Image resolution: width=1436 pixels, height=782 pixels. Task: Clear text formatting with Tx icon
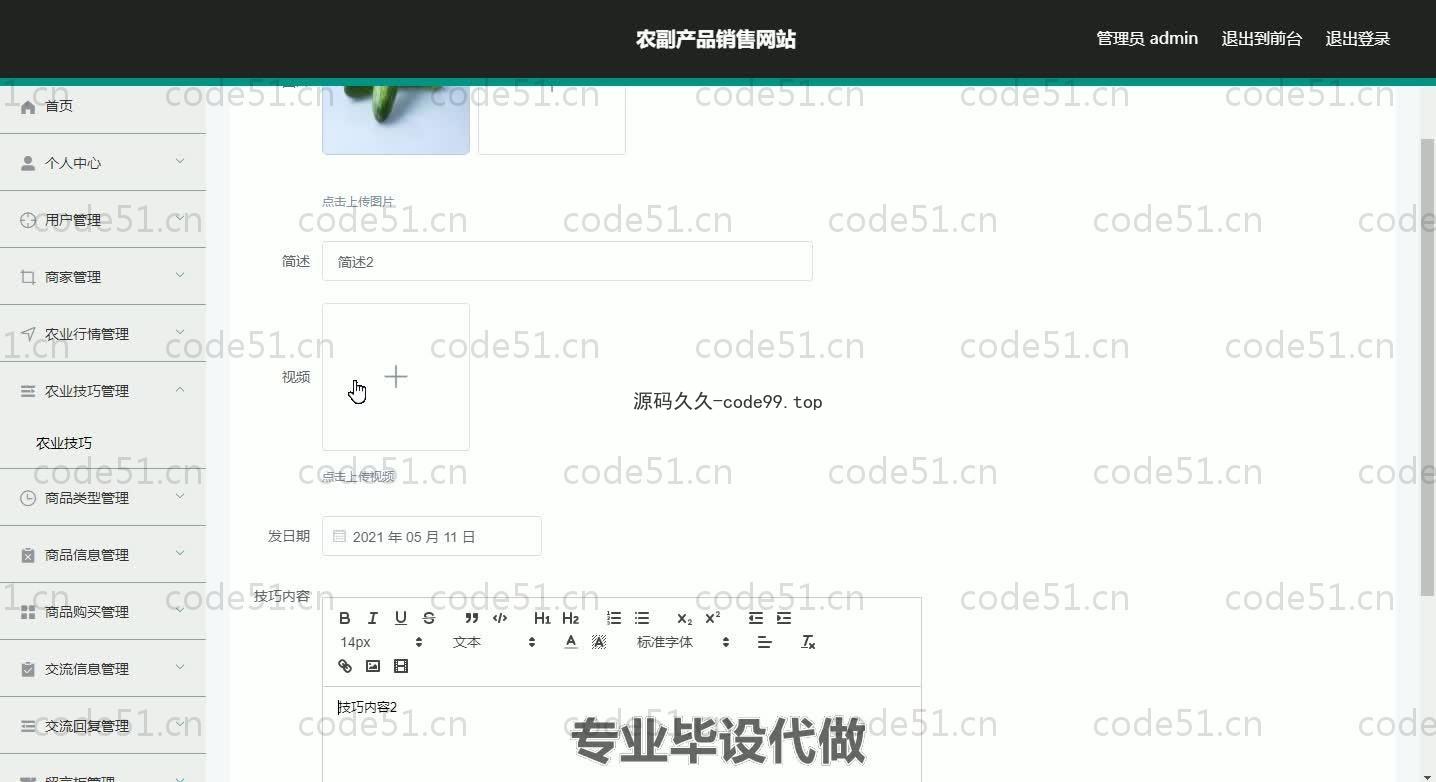pos(808,642)
